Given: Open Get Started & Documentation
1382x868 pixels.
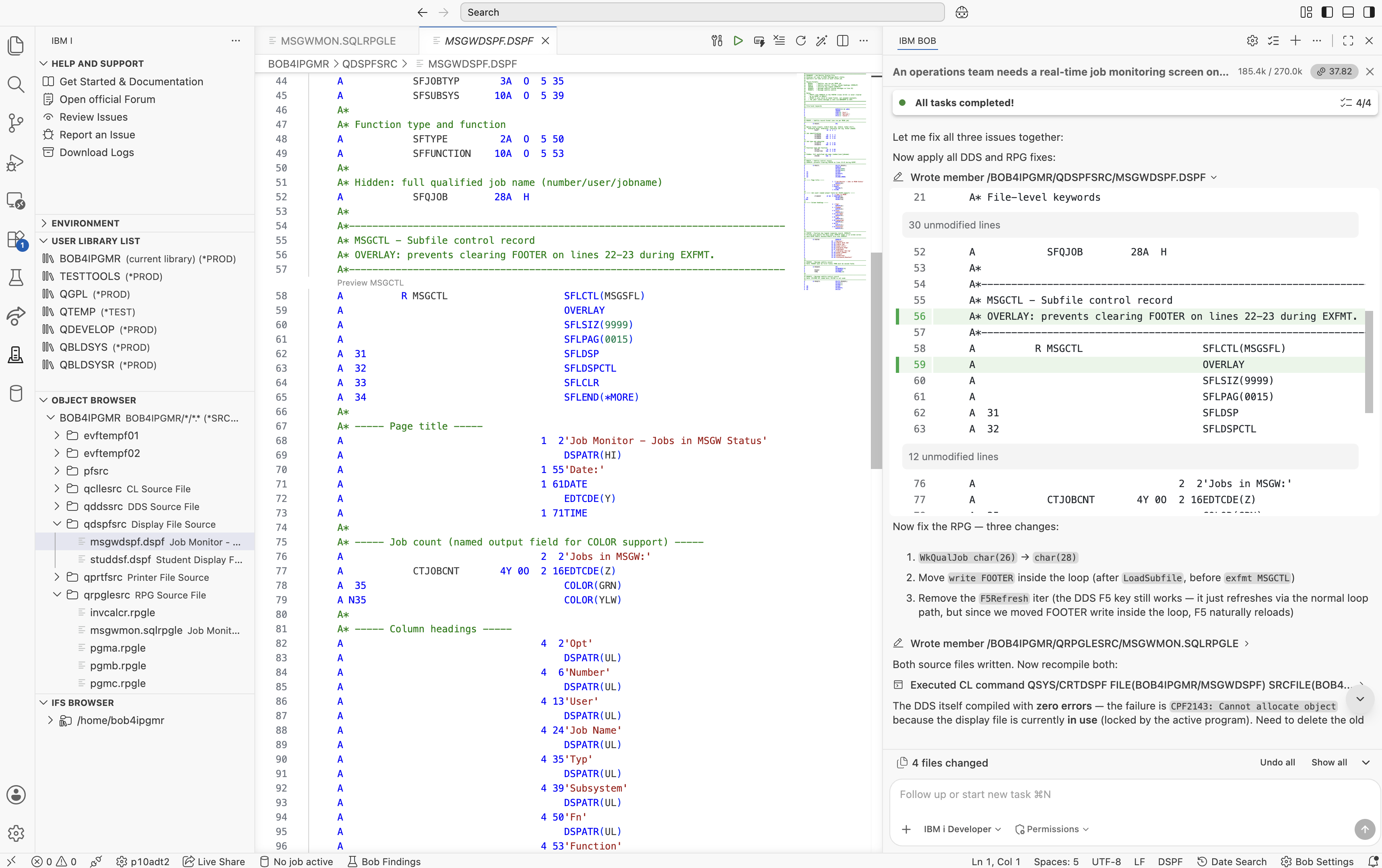Looking at the screenshot, I should (131, 82).
